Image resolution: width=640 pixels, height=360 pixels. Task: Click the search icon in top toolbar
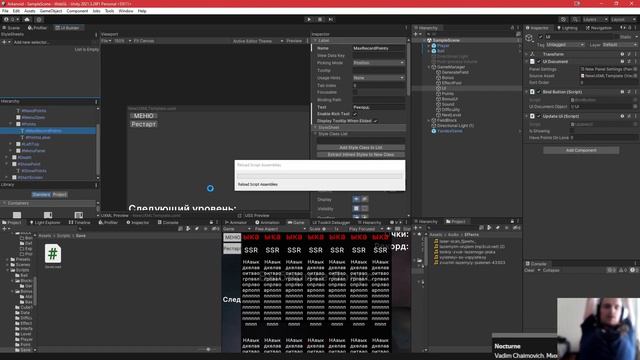[x=575, y=19]
